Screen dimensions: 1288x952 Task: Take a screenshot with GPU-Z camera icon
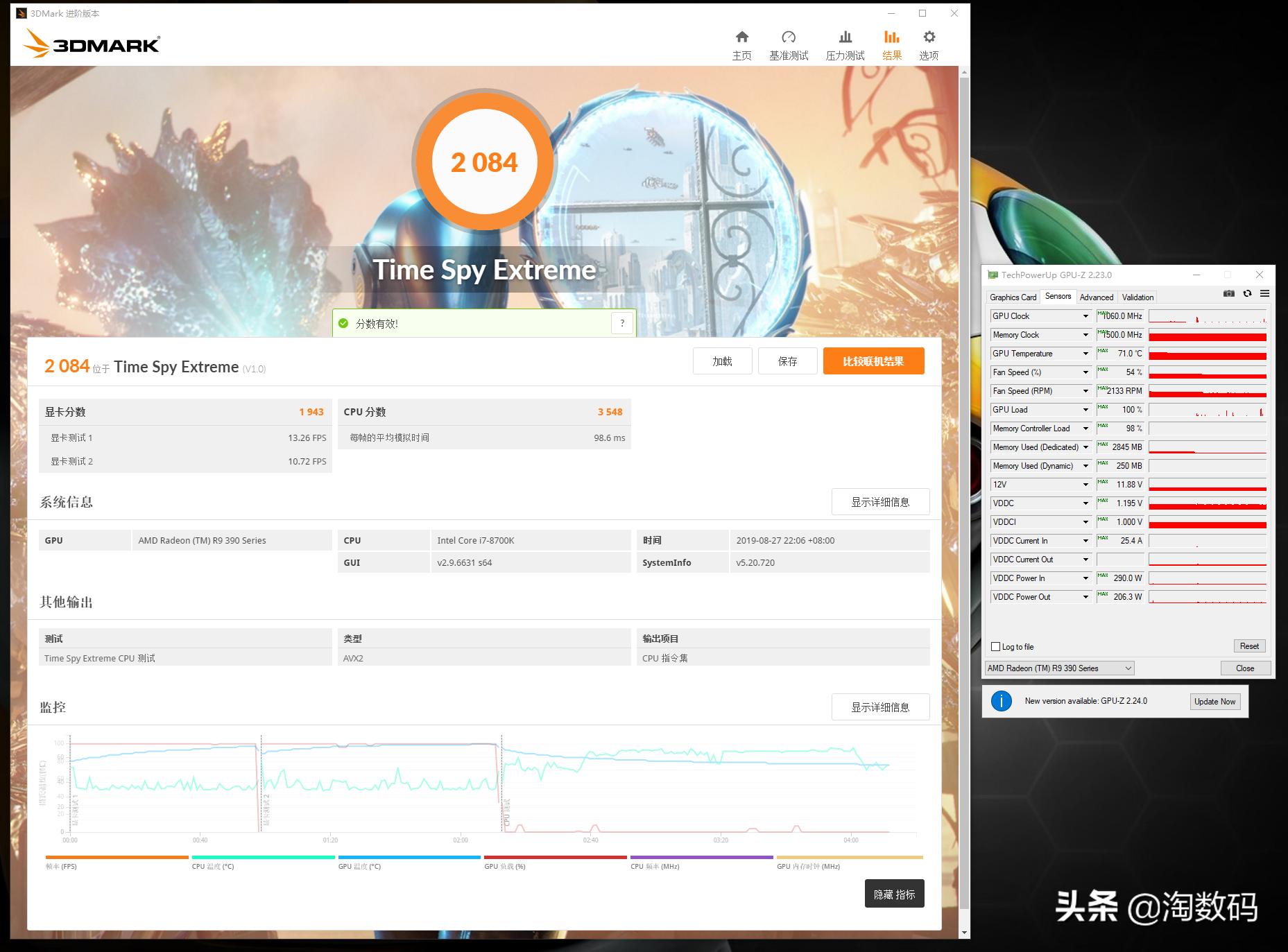1228,294
